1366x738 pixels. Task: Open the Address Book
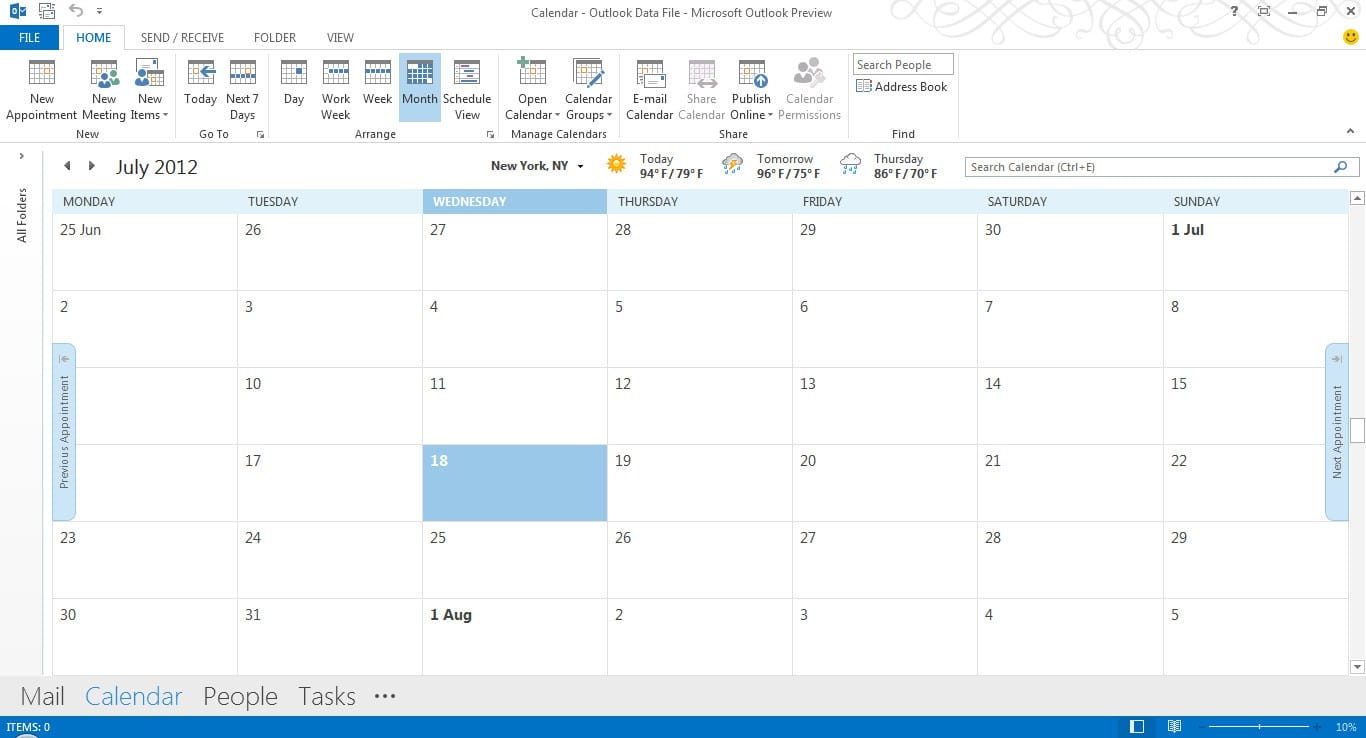pos(902,87)
